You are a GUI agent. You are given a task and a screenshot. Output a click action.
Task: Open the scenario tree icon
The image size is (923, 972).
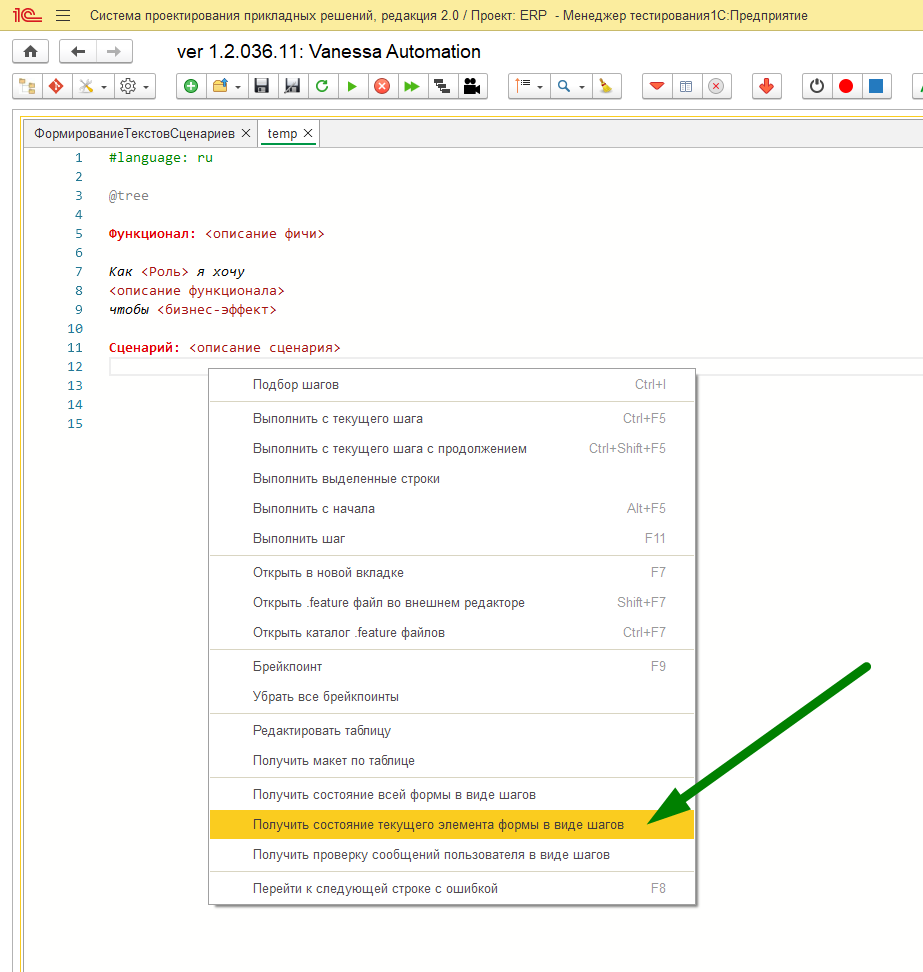[x=27, y=86]
